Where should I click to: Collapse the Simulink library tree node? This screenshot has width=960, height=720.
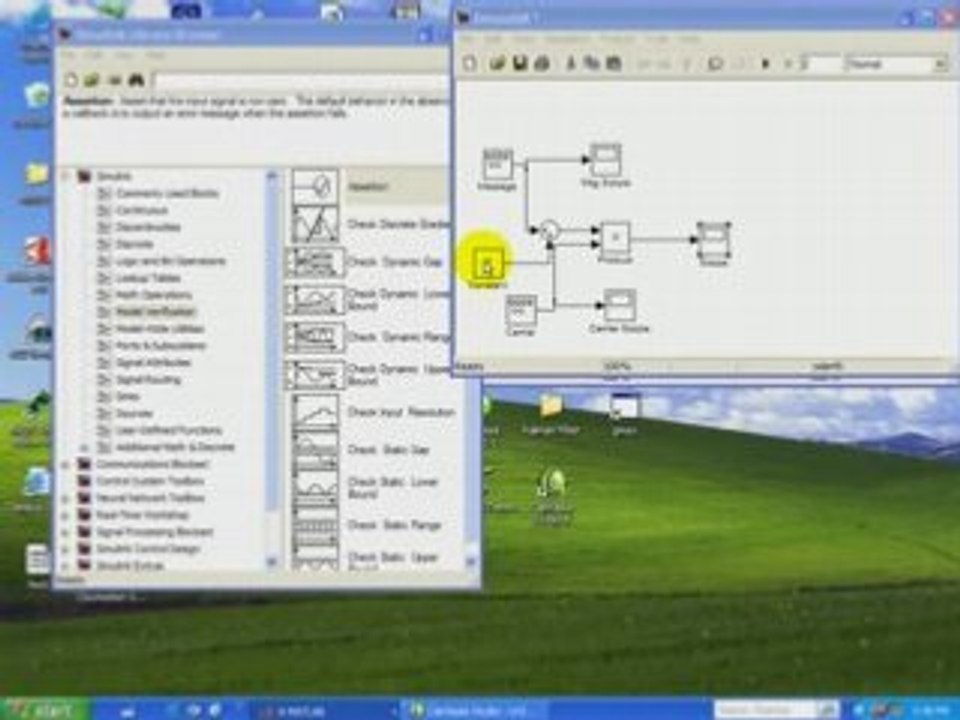click(x=65, y=176)
